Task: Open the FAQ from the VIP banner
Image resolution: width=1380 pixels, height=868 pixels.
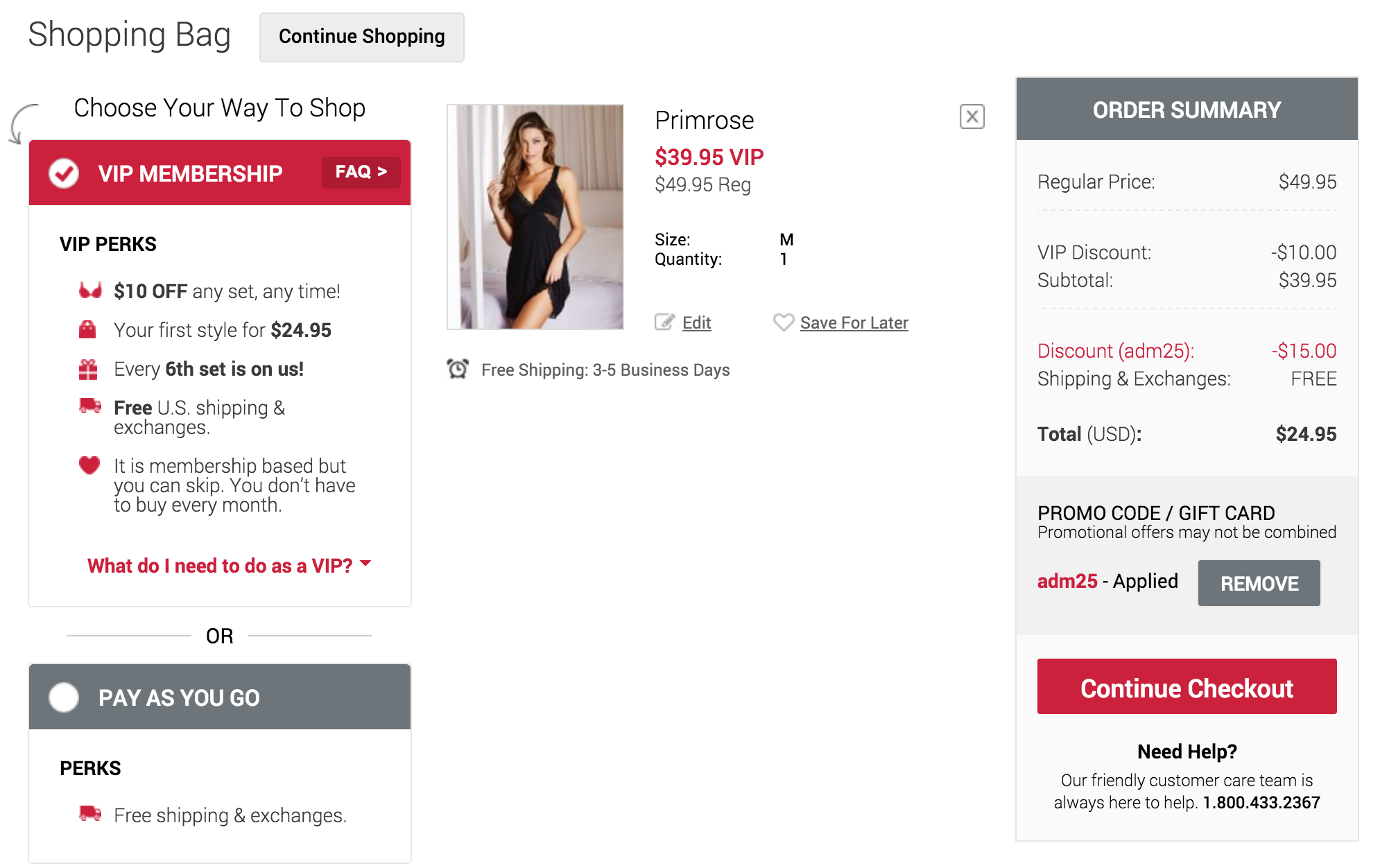Action: (361, 172)
